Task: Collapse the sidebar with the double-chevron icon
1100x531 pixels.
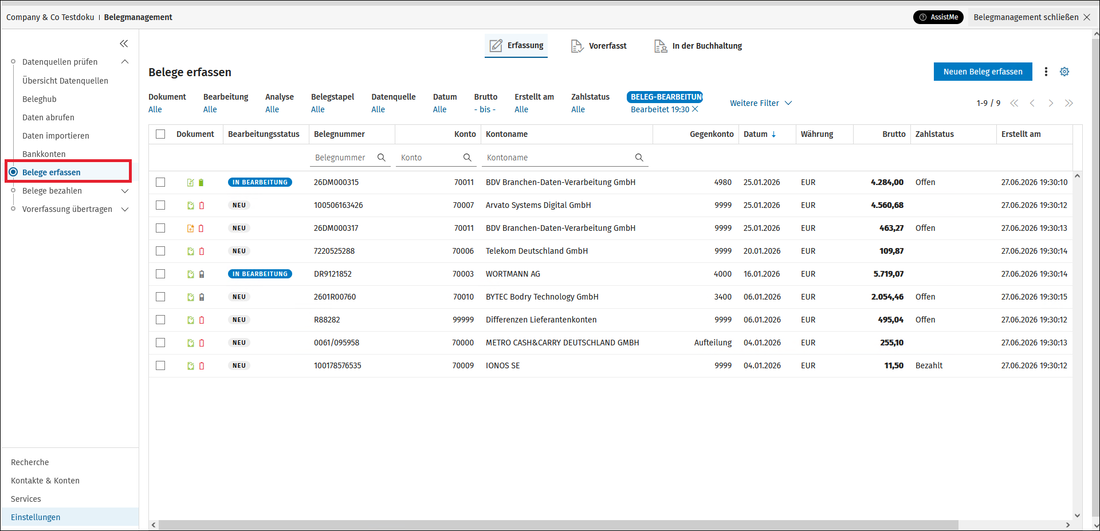Action: [x=123, y=43]
